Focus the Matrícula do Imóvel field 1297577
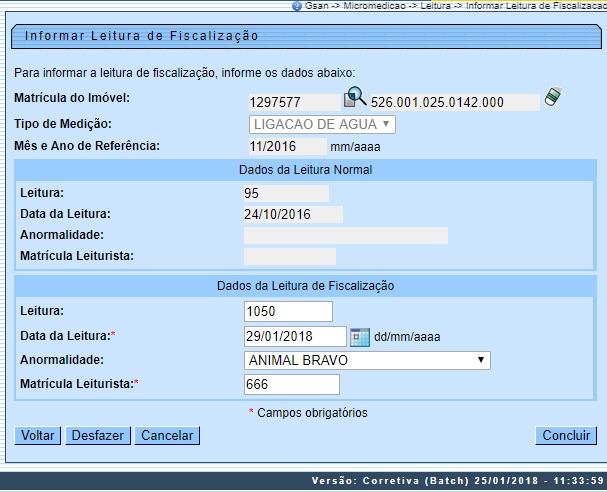 pos(295,103)
